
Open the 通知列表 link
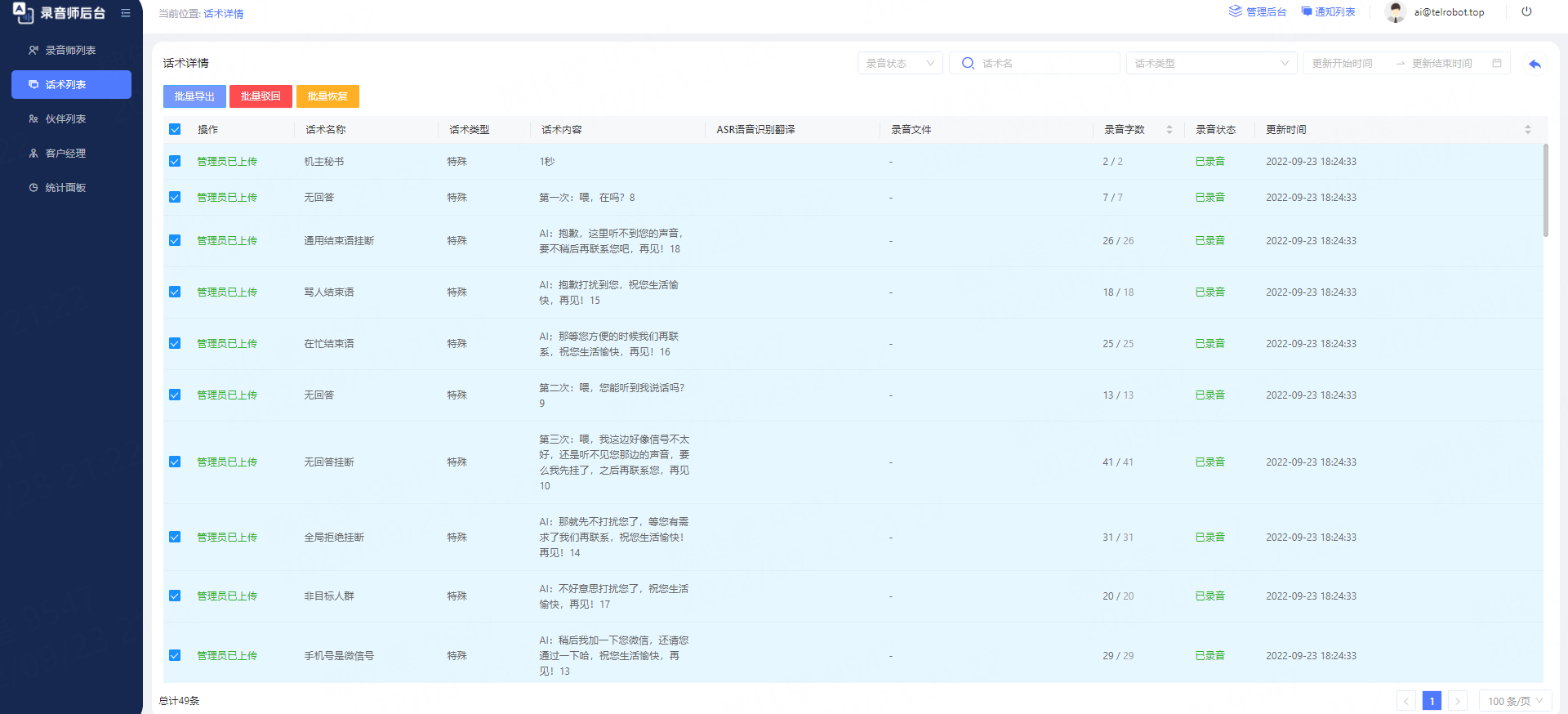pos(1328,11)
